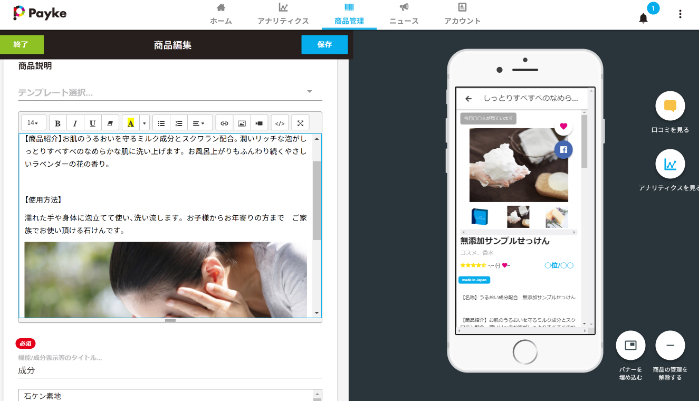This screenshot has width=699, height=401.
Task: Toggle fullscreen mode for the editor
Action: pyautogui.click(x=300, y=123)
